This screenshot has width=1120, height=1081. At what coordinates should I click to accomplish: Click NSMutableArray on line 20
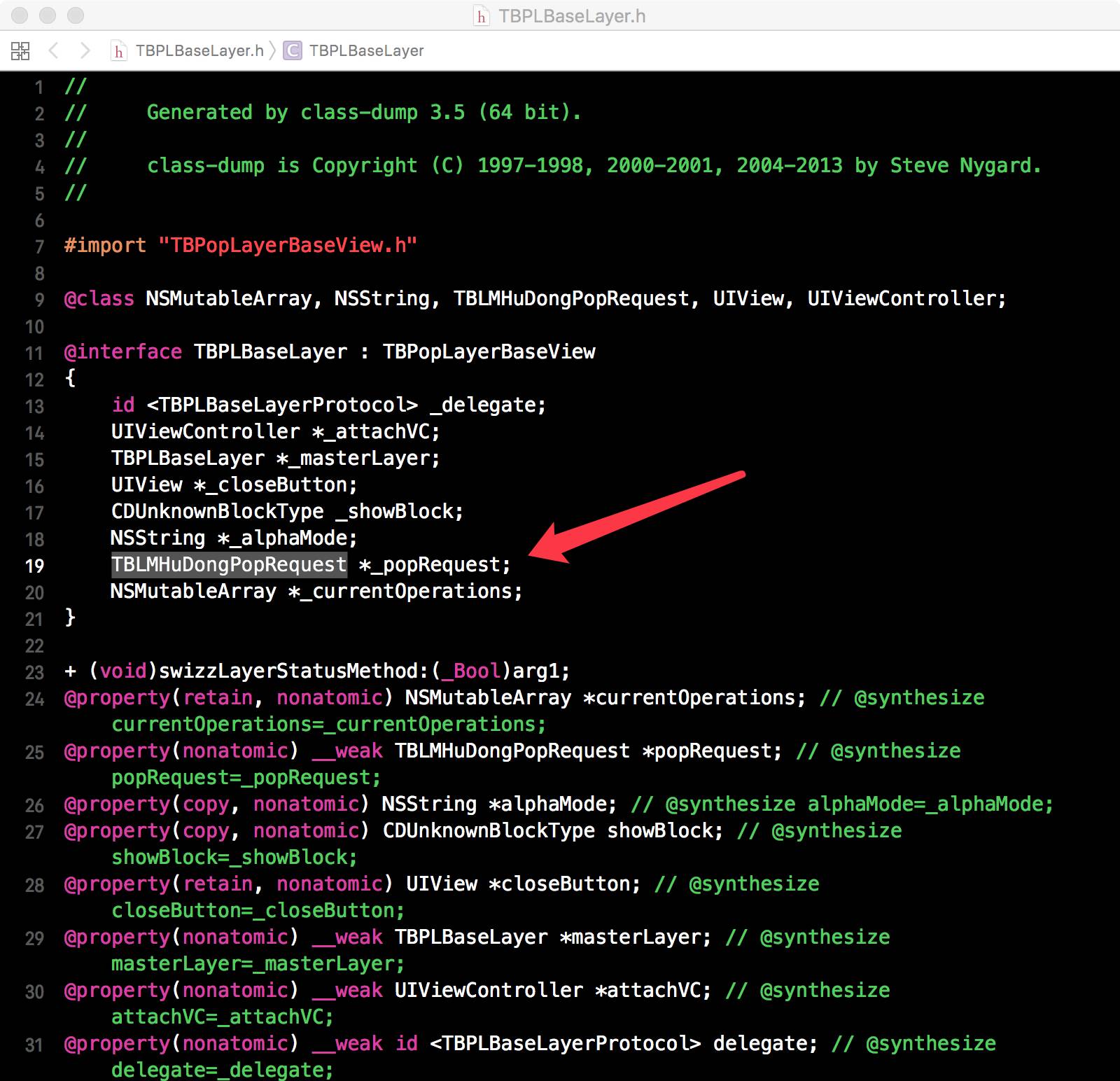(x=193, y=591)
